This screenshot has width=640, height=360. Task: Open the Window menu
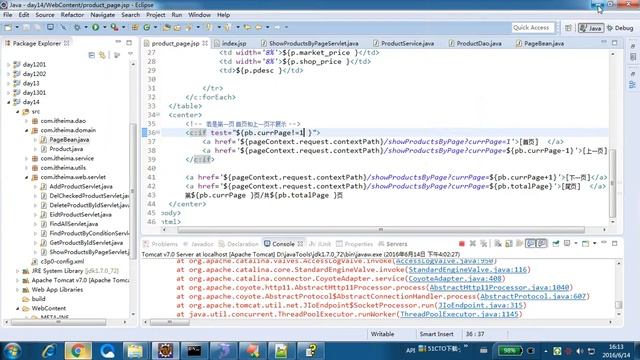click(199, 15)
